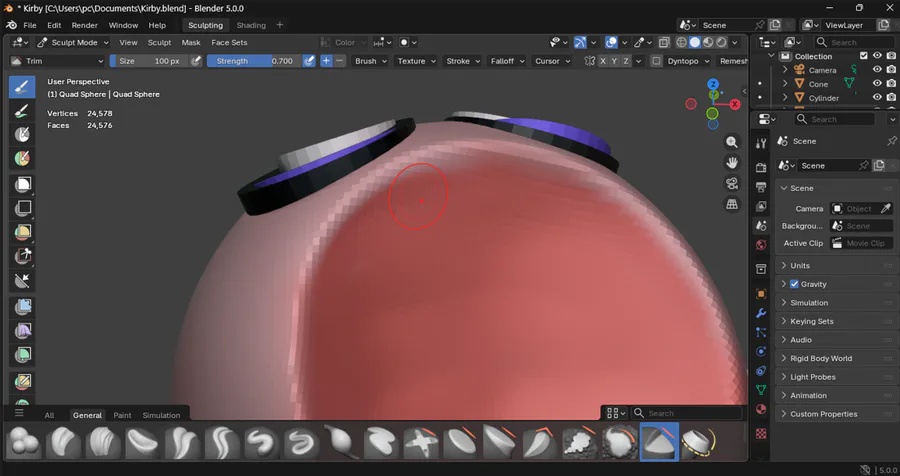Toggle size pressure sensitivity pen icon
The height and width of the screenshot is (476, 900).
196,61
